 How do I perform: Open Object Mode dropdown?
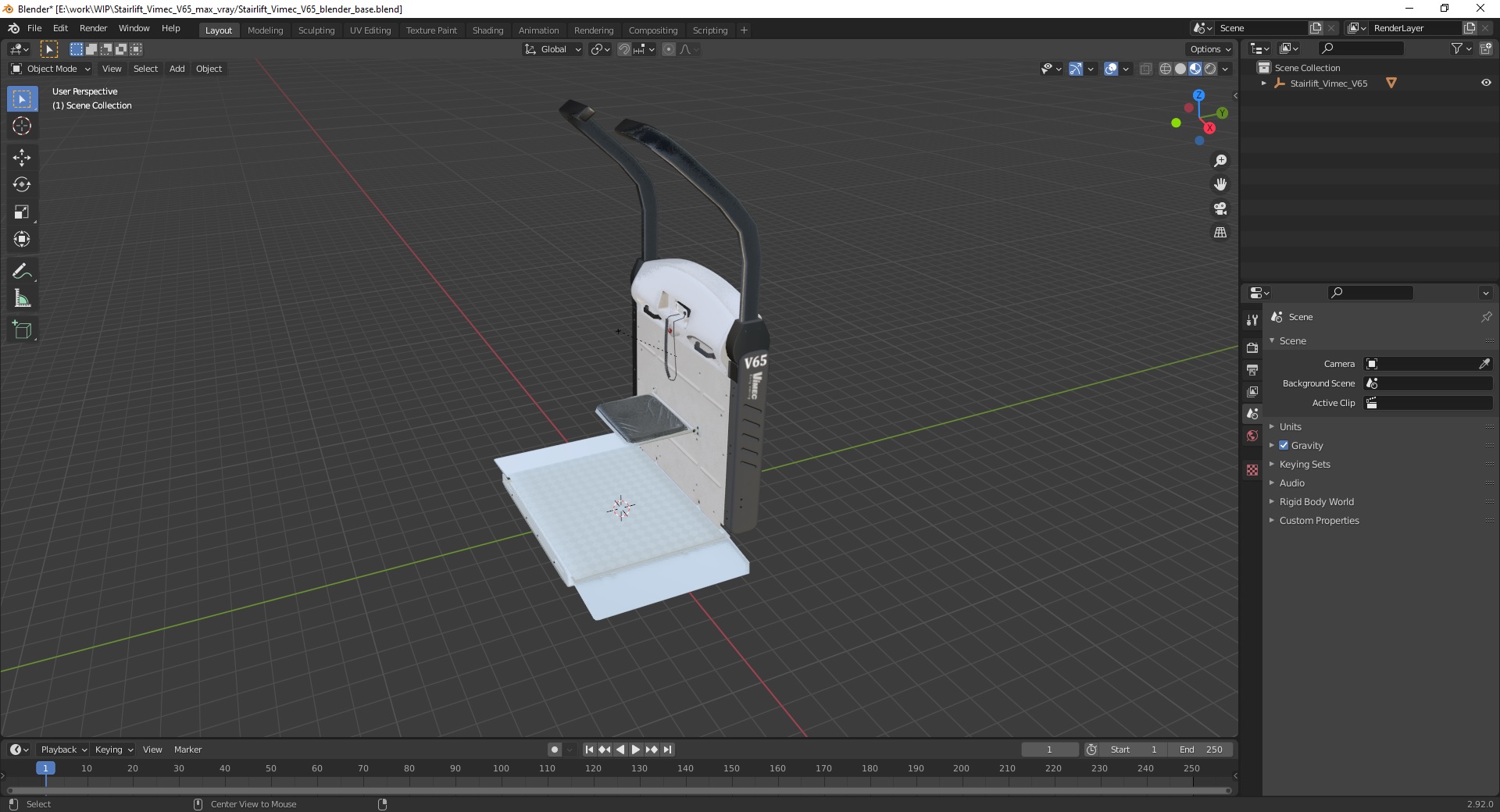pos(51,69)
